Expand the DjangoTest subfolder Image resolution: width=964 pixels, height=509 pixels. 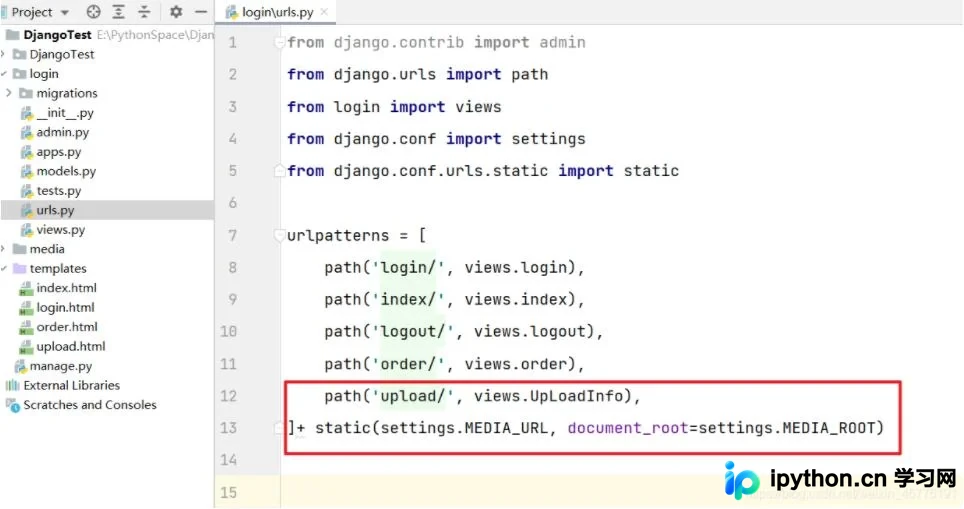pyautogui.click(x=3, y=54)
